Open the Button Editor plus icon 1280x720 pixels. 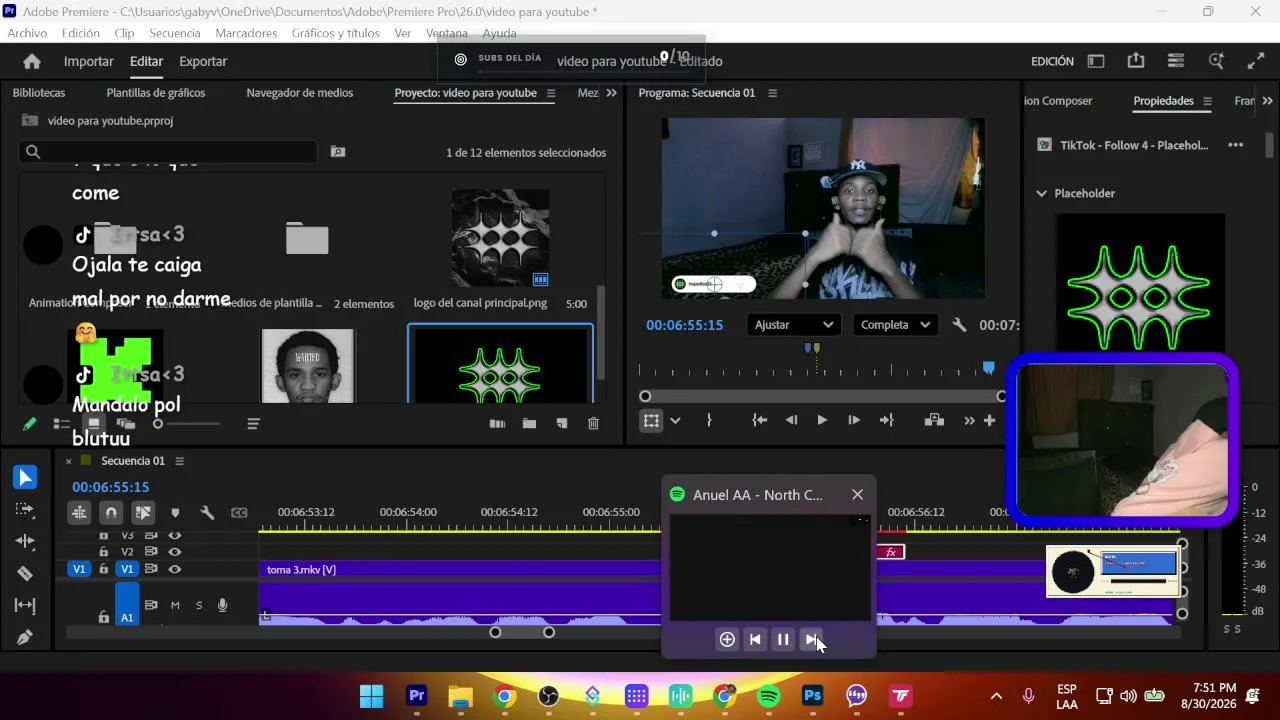tap(989, 421)
